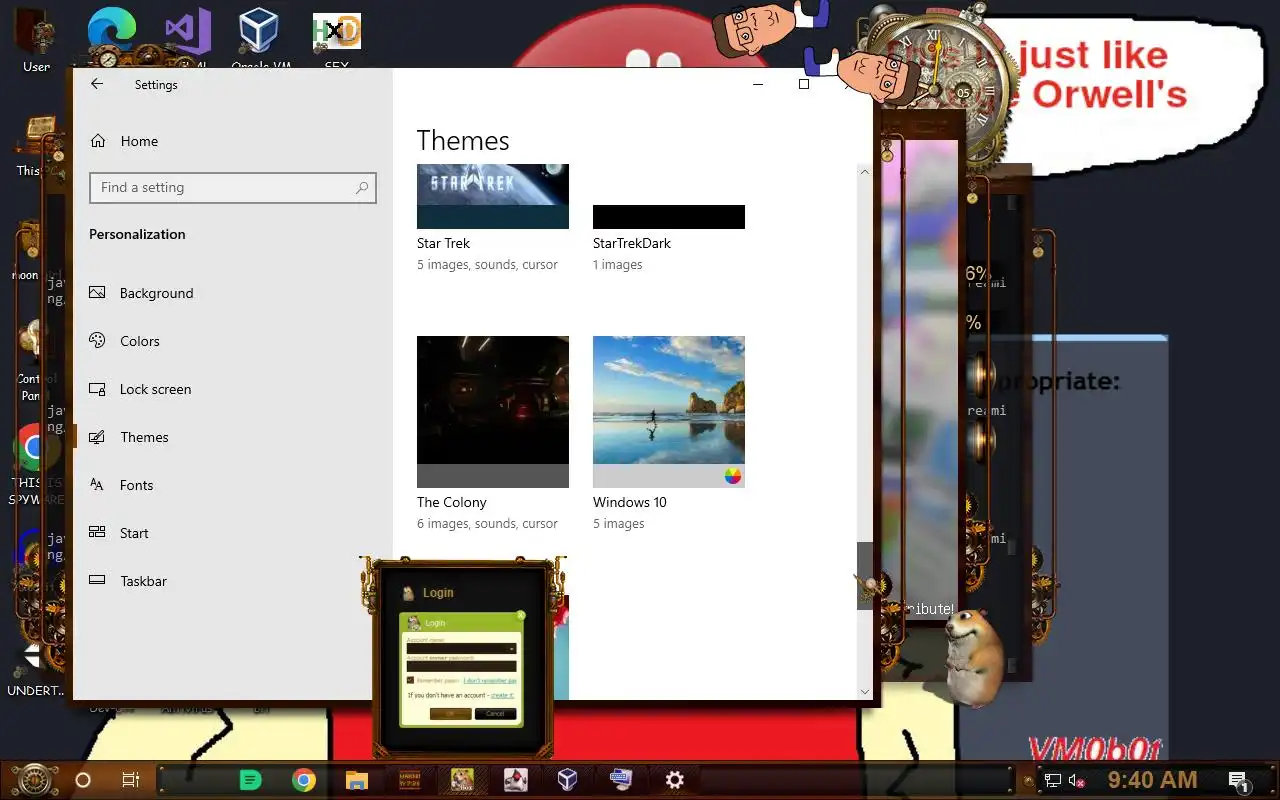Screen dimensions: 1280x800
Task: Open the VirtualBox cube icon on taskbar
Action: tap(567, 780)
